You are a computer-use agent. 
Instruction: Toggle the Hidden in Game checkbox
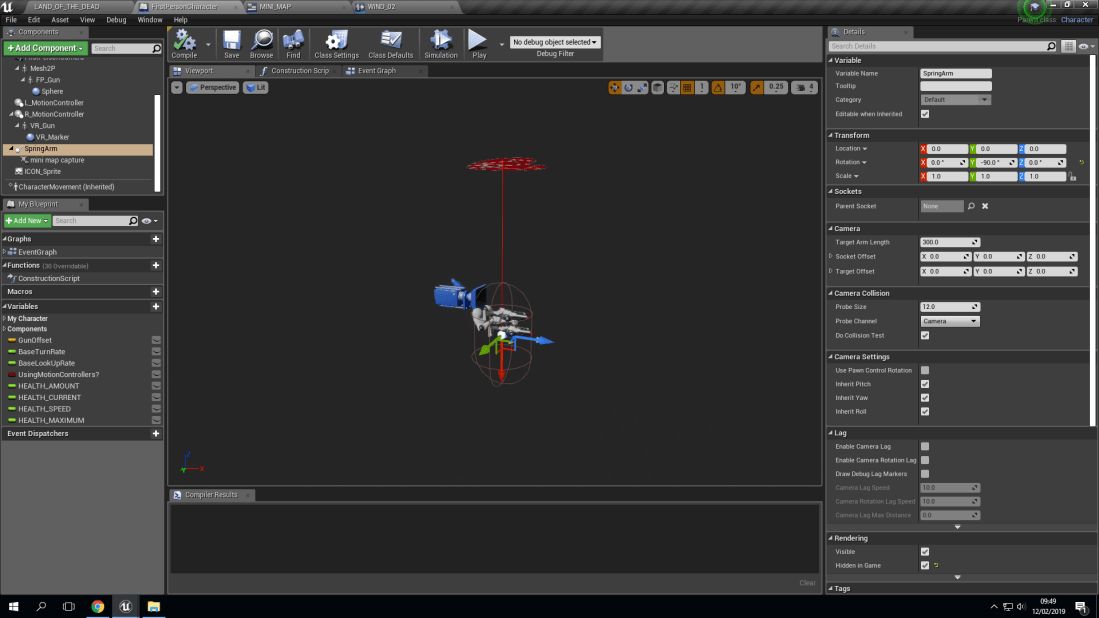click(x=925, y=565)
